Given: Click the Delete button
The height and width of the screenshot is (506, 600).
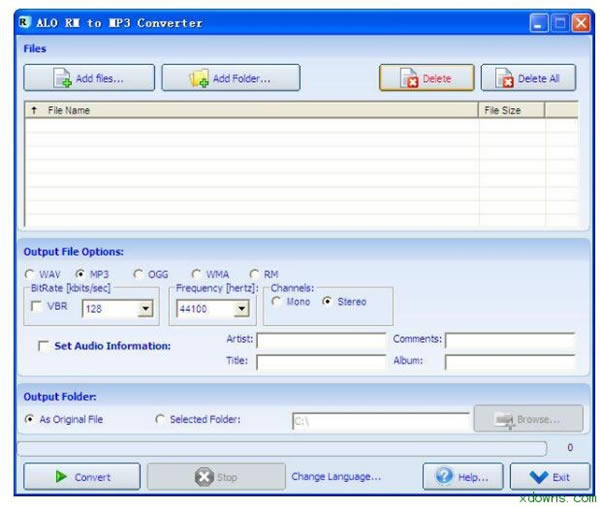Looking at the screenshot, I should pos(427,78).
